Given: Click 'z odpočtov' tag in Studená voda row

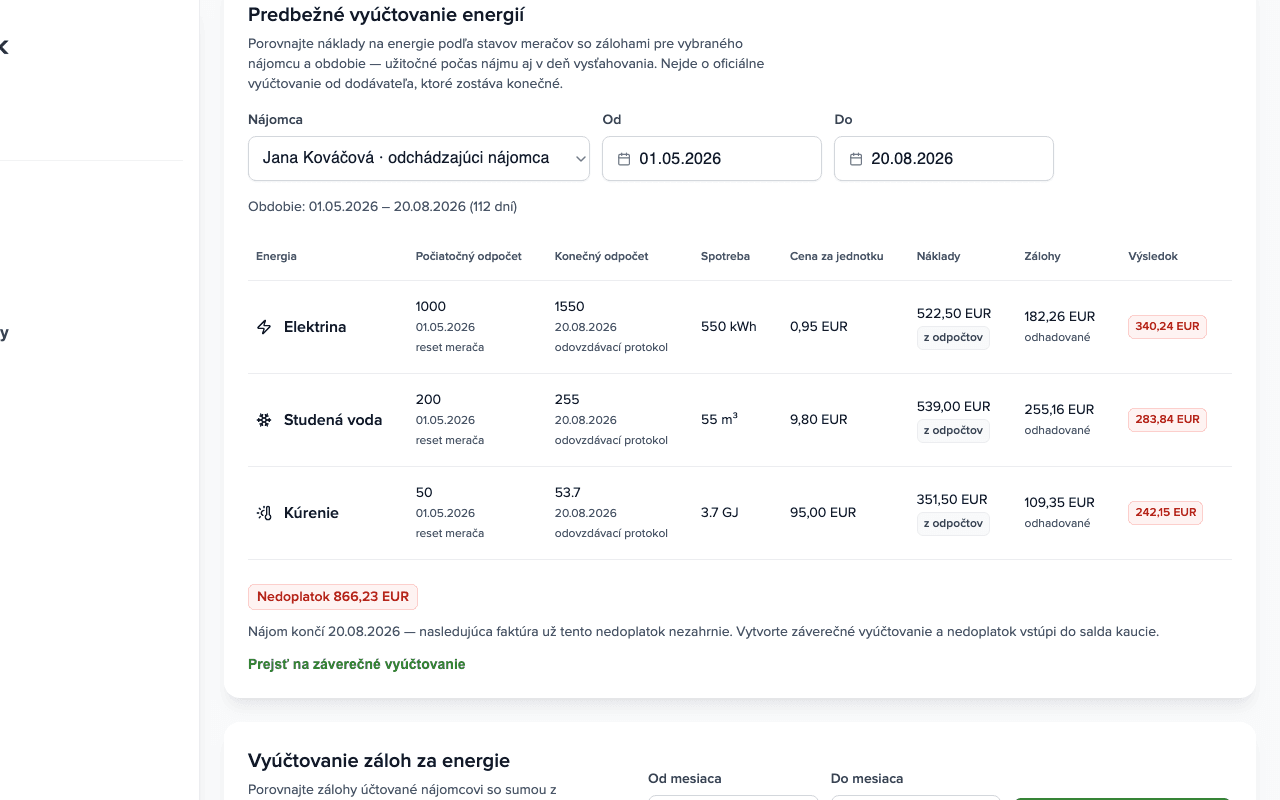Looking at the screenshot, I should pos(953,431).
